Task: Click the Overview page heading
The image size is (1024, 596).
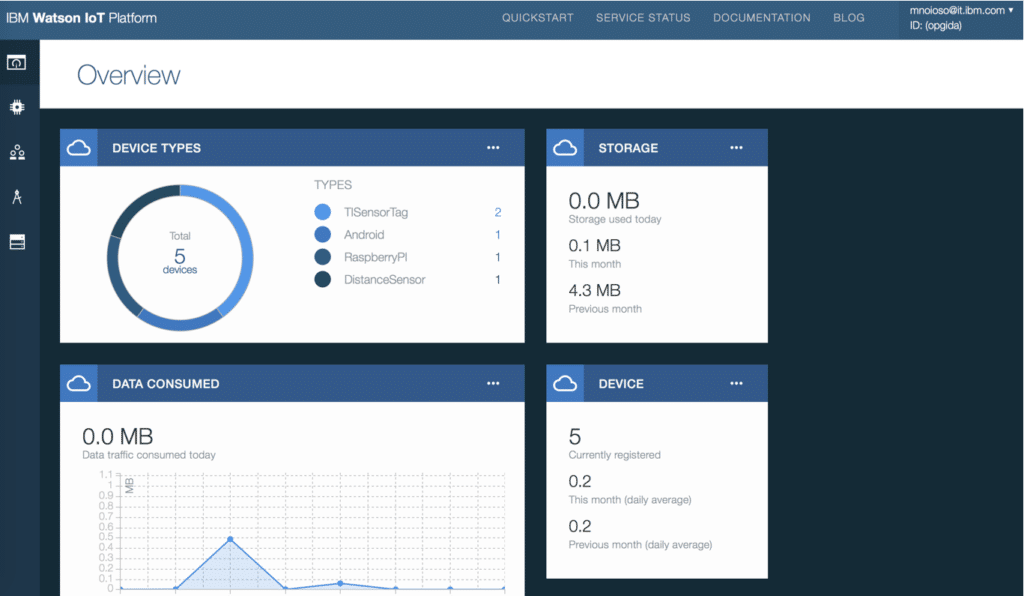Action: (129, 75)
